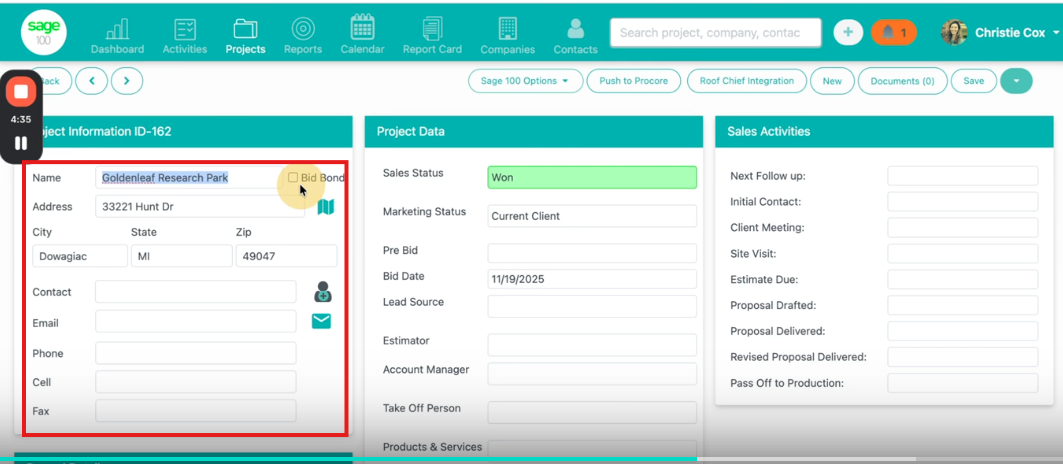
Task: Open Documents (0)
Action: click(x=902, y=81)
